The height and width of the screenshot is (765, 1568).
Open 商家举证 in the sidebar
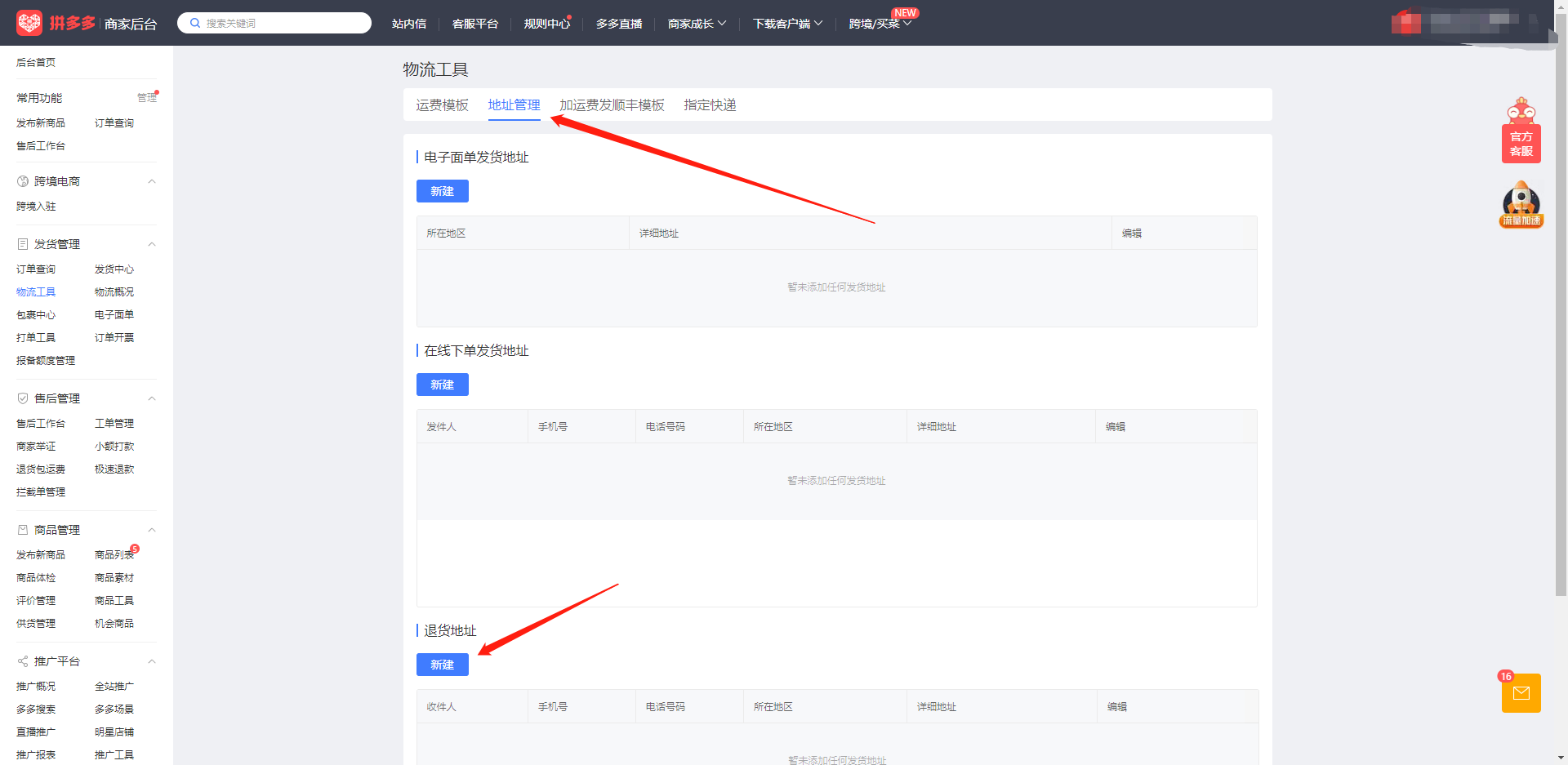[x=36, y=447]
